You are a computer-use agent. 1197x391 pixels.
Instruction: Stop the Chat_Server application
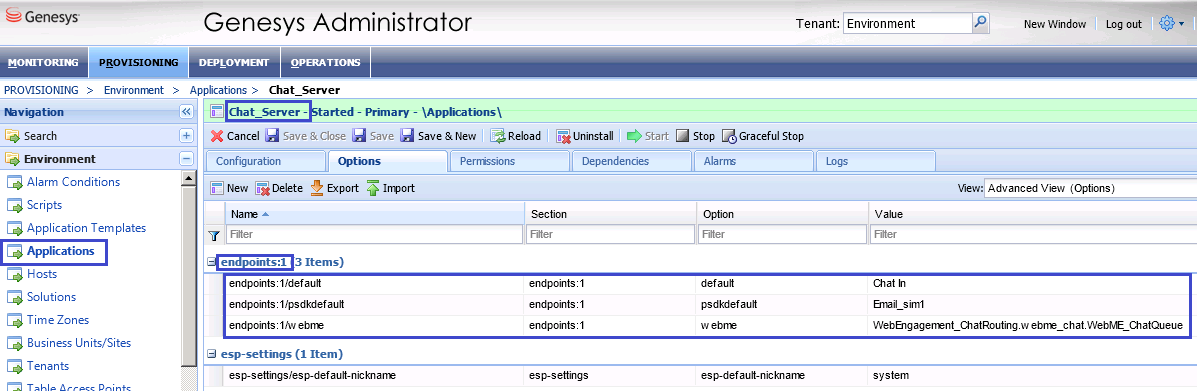[695, 136]
